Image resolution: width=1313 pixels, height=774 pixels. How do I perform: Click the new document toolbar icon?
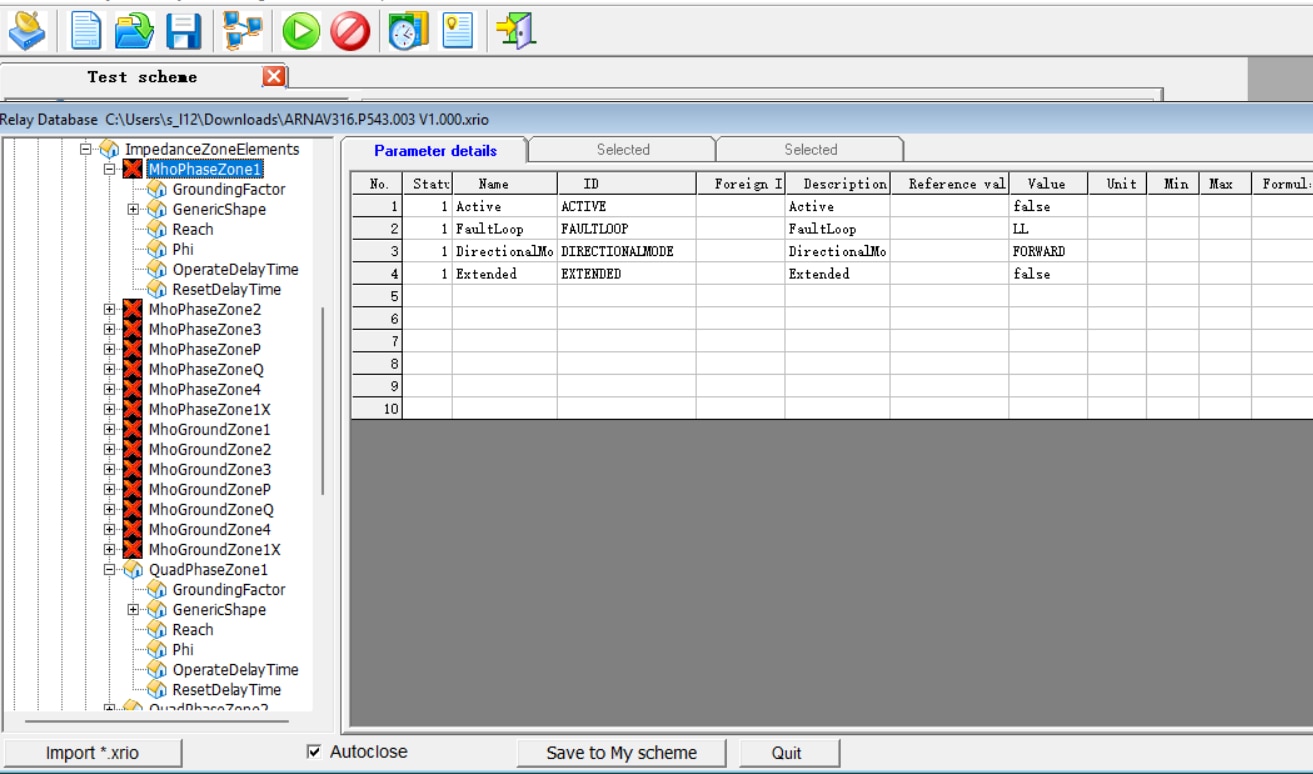tap(86, 30)
